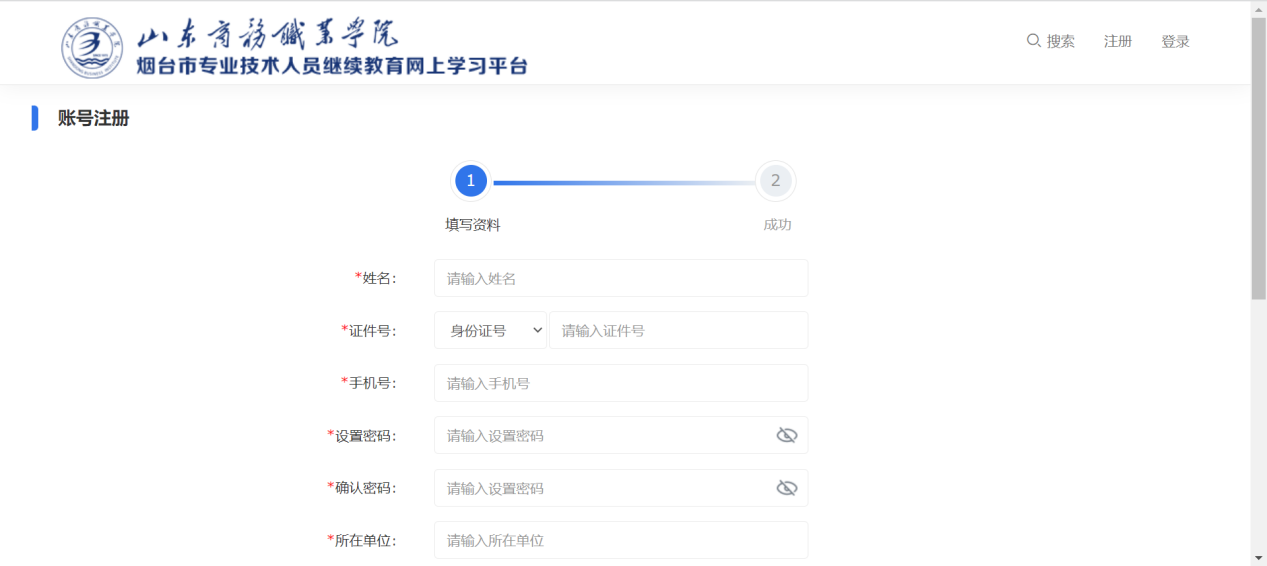Click step 1 circle in progress indicator

tap(470, 182)
